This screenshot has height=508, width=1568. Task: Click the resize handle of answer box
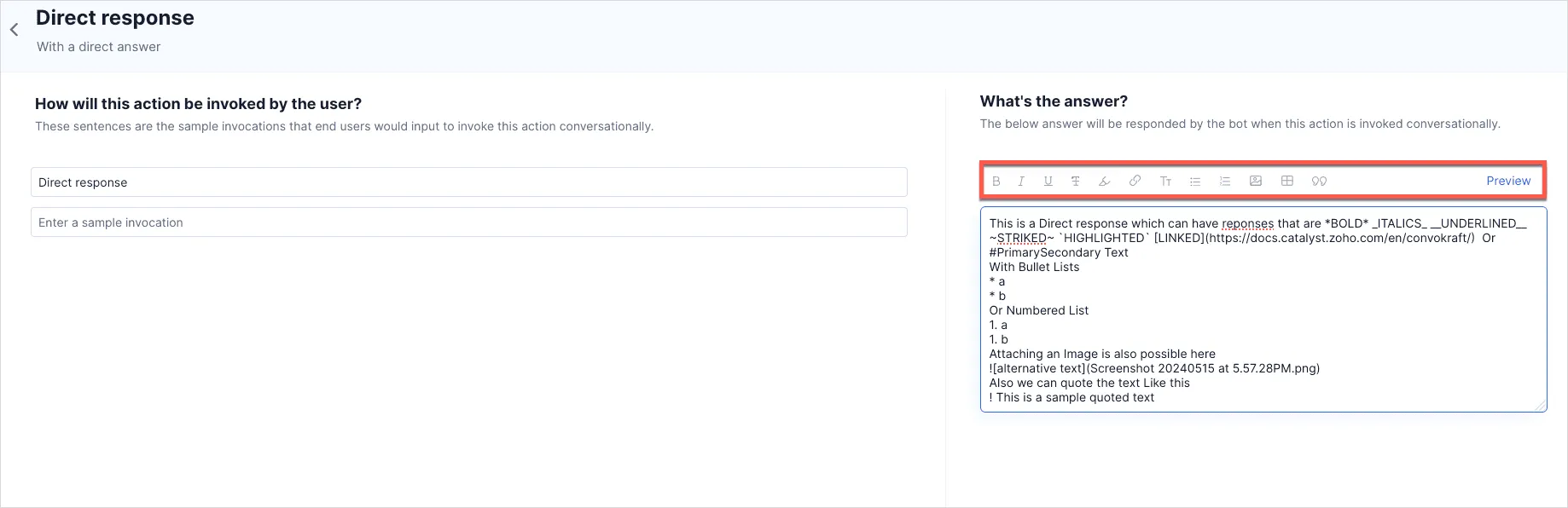1541,407
